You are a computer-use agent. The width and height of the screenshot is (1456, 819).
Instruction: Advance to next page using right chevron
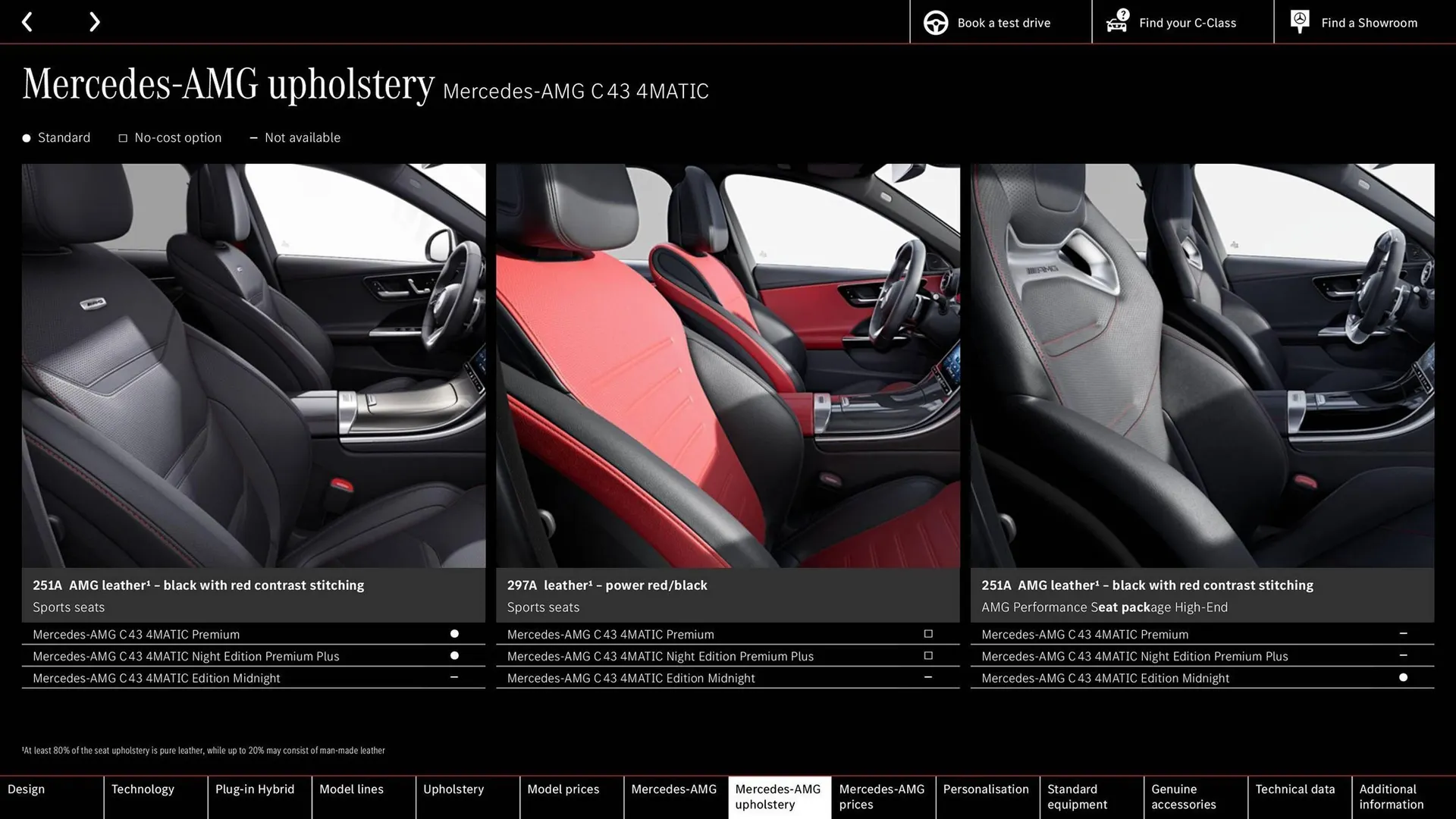[x=94, y=21]
